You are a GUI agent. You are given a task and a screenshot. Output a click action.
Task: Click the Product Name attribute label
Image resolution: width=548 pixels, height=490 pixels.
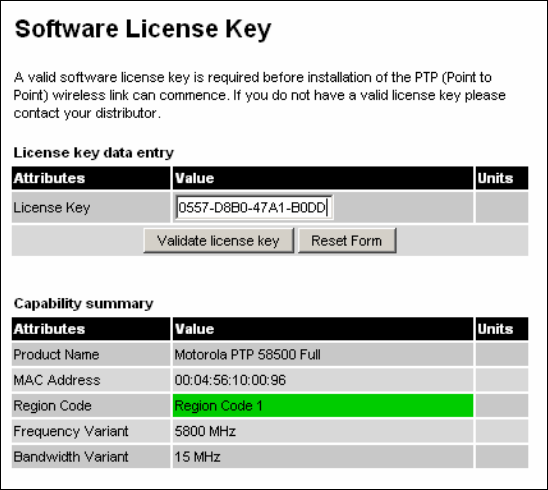pos(56,355)
